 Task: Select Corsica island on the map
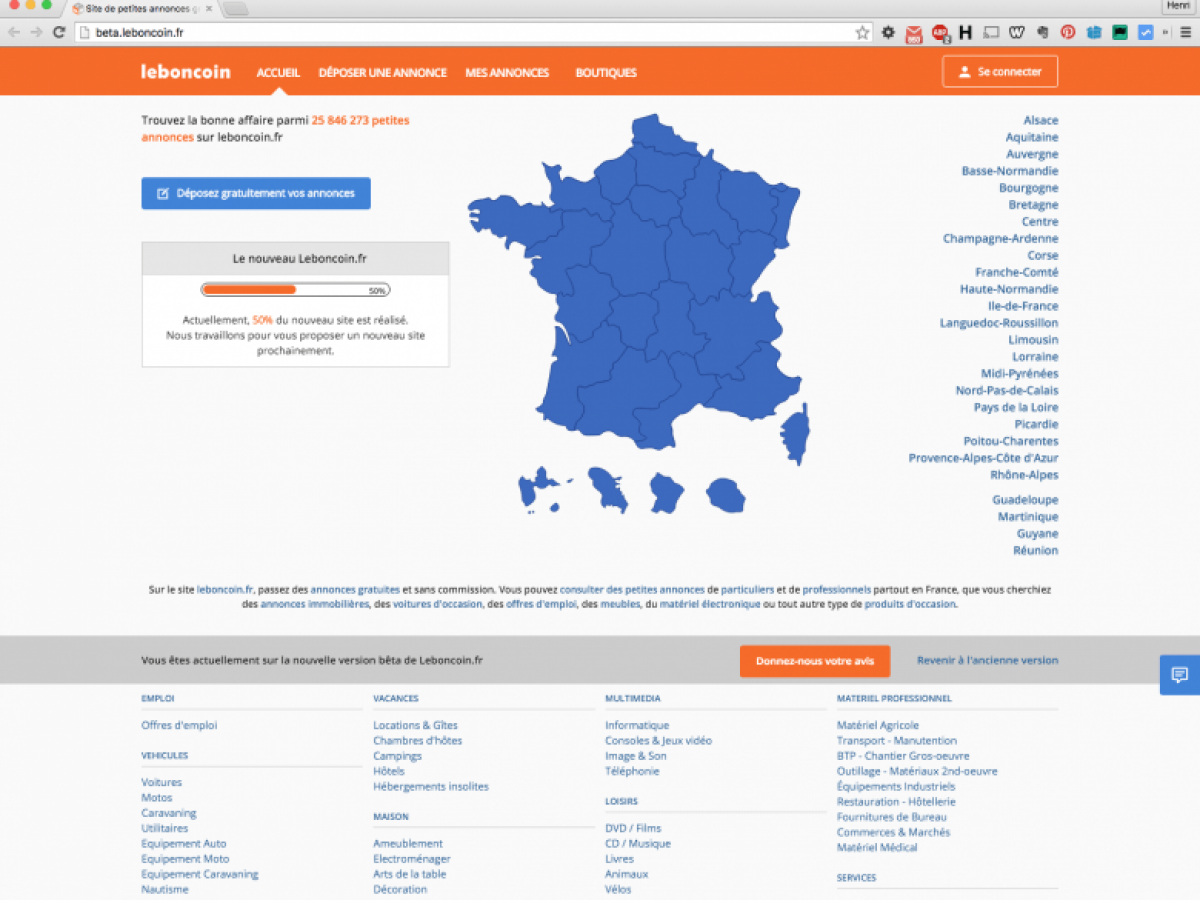point(796,434)
